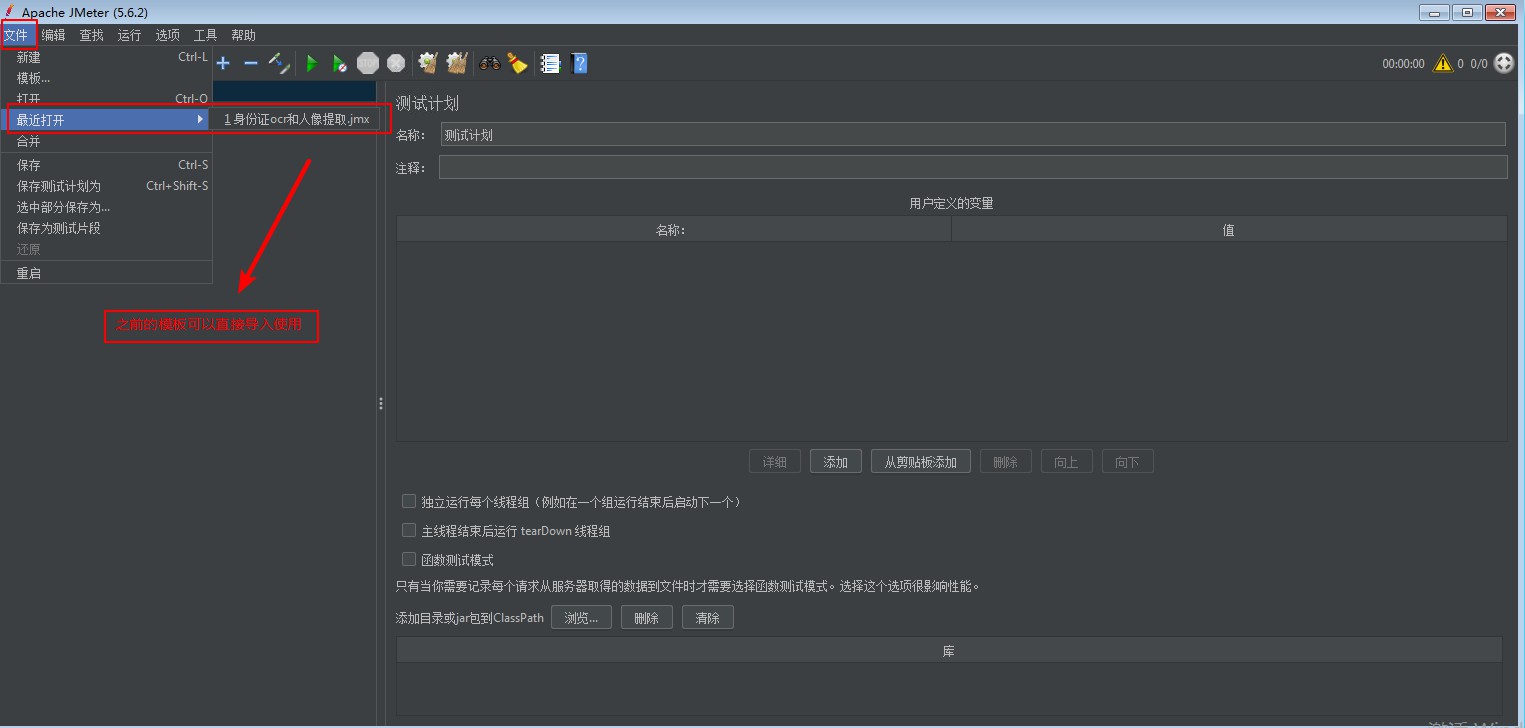This screenshot has width=1525, height=728.
Task: Click the '向下' button
Action: (1128, 461)
